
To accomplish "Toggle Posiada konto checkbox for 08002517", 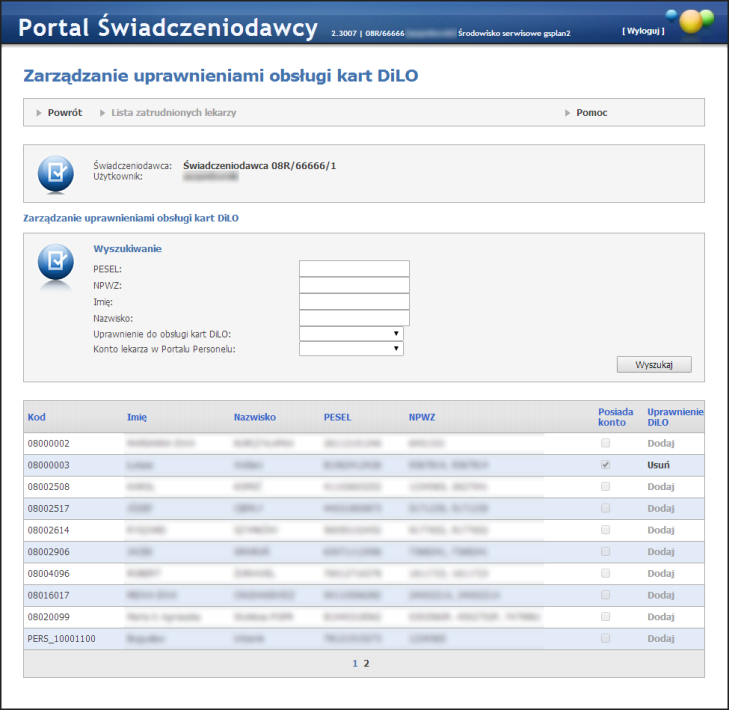I will 605,508.
